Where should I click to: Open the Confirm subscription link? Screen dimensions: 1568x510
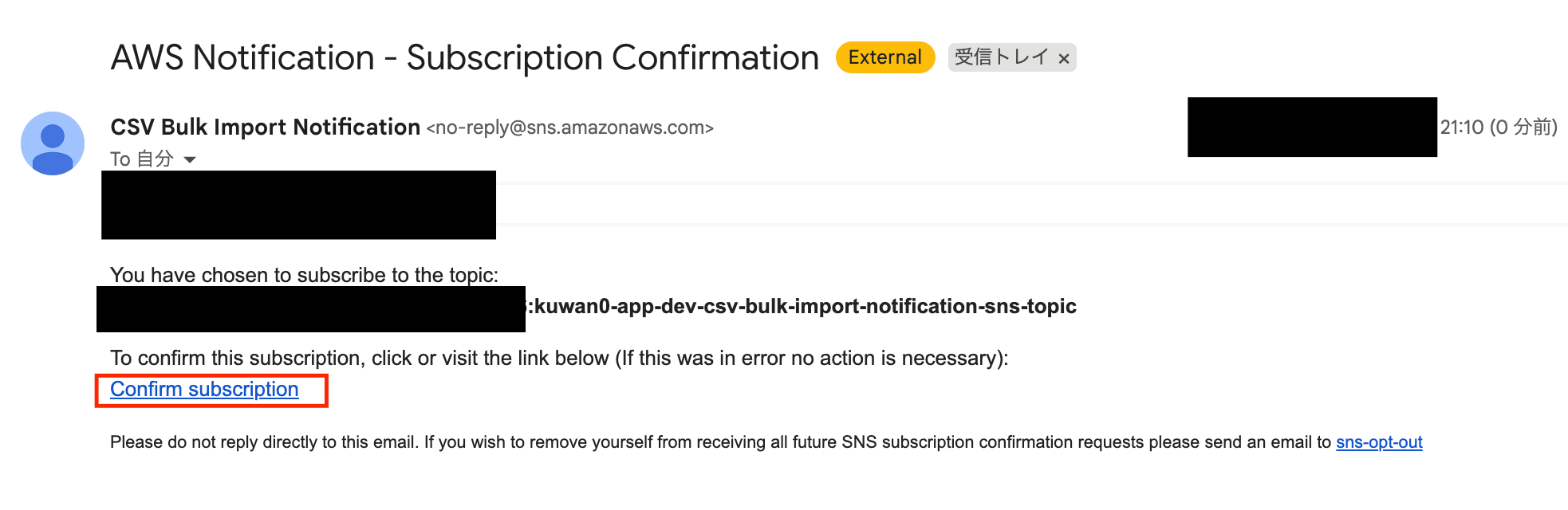pyautogui.click(x=204, y=390)
